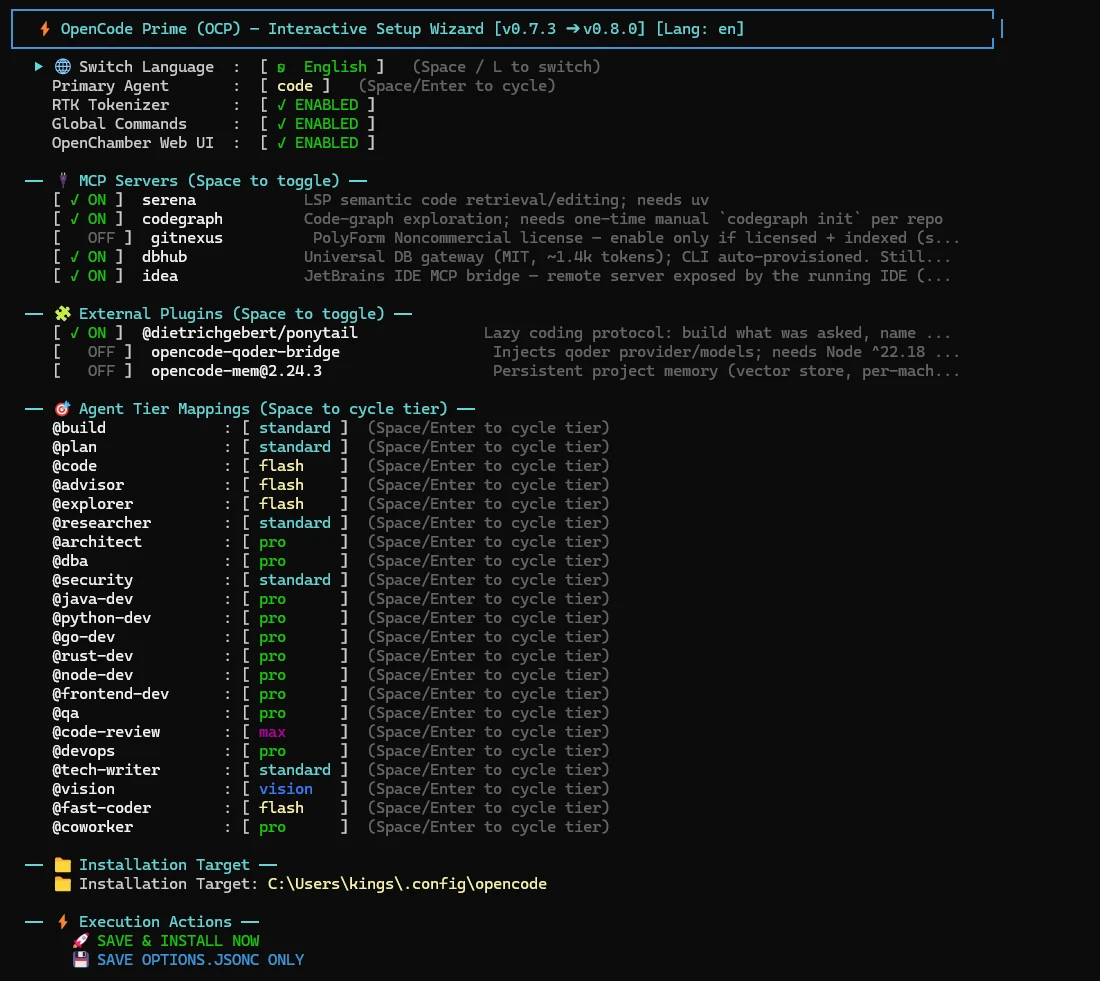The height and width of the screenshot is (981, 1100).
Task: Click the lightning bolt icon in the title
Action: (45, 29)
